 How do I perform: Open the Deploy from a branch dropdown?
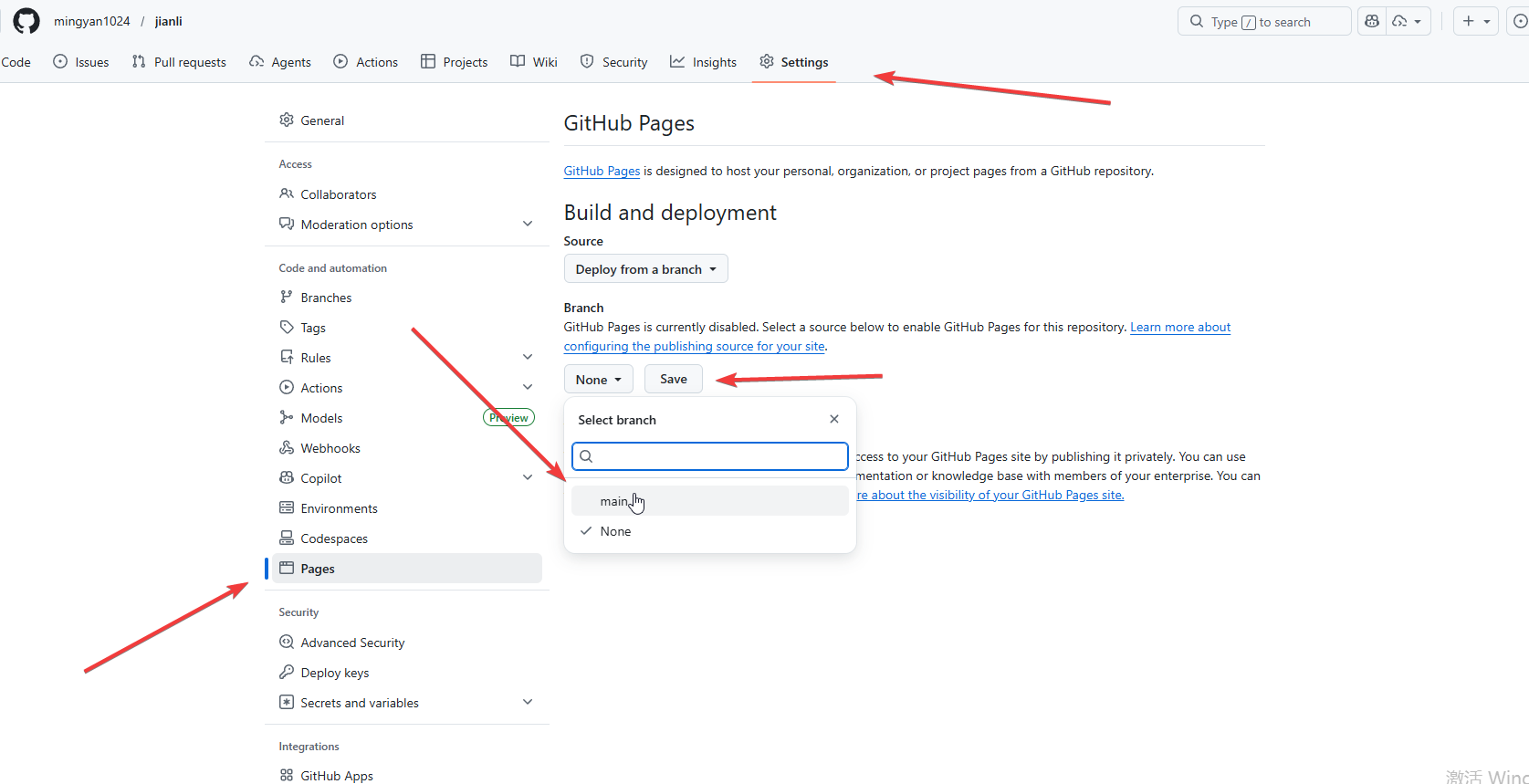tap(645, 269)
